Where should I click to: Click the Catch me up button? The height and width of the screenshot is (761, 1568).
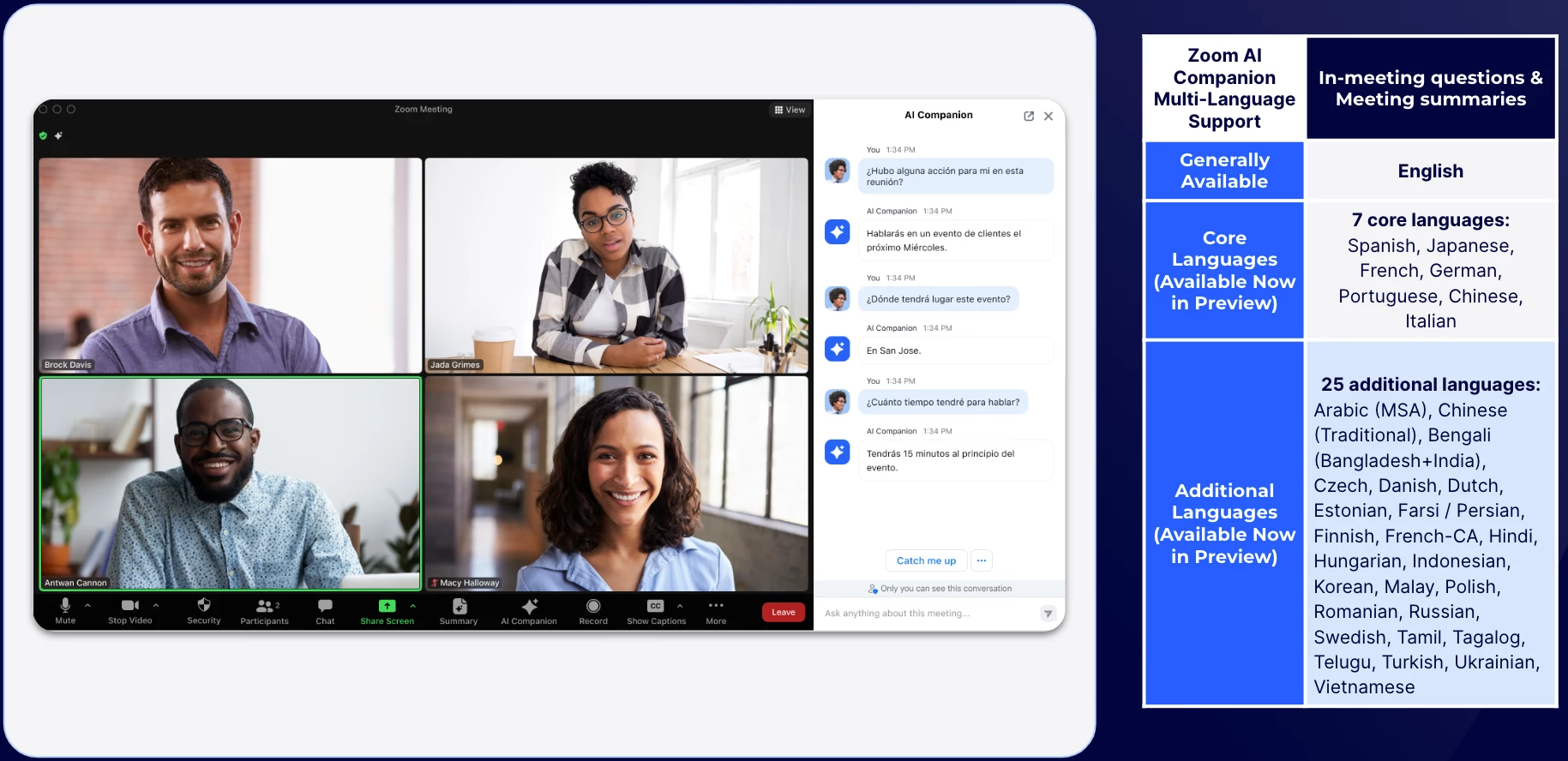(x=926, y=560)
